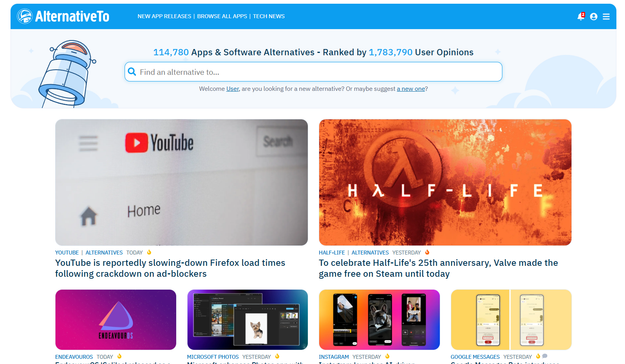Click the search magnifier icon

pyautogui.click(x=132, y=72)
